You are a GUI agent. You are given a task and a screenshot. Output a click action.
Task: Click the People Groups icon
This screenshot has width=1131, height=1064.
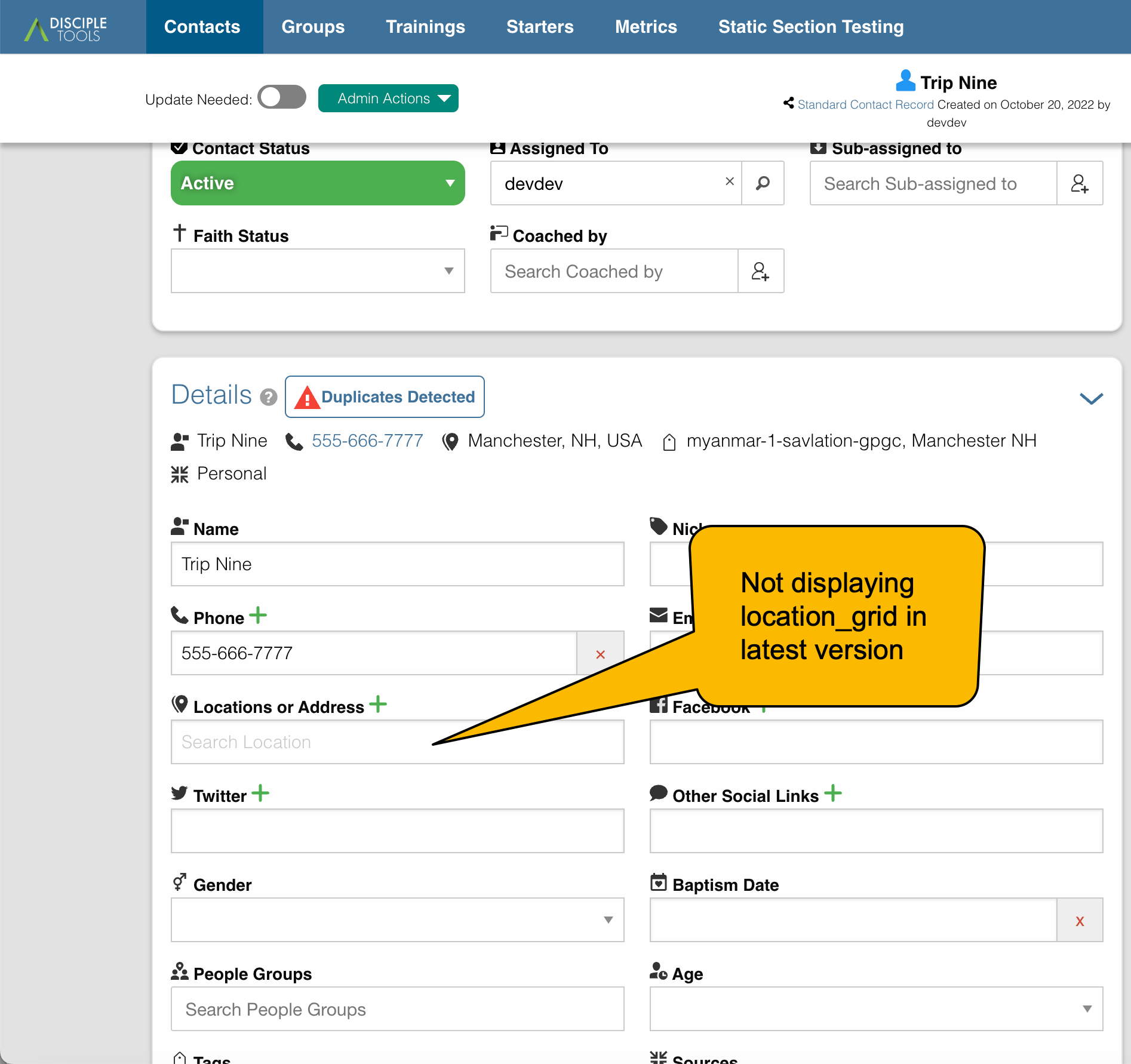click(180, 971)
